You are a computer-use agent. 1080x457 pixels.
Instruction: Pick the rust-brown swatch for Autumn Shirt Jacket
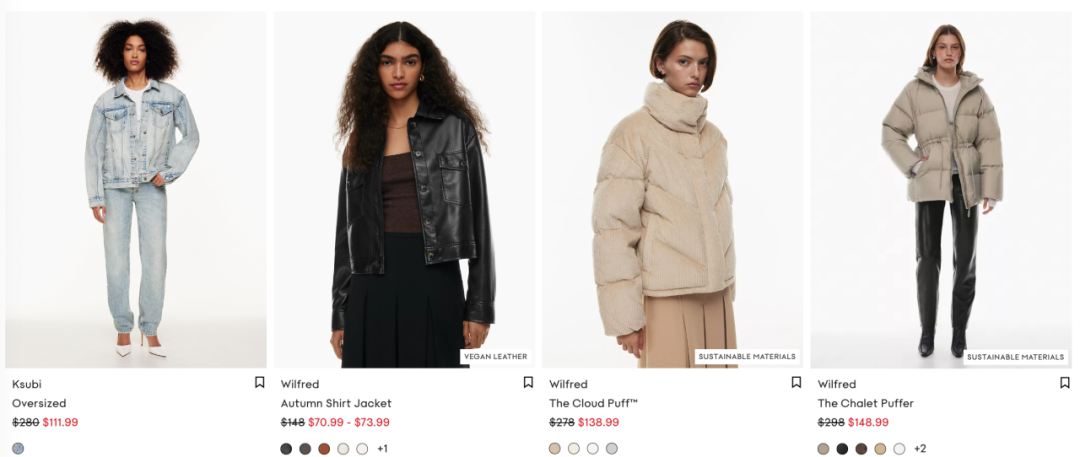pyautogui.click(x=324, y=449)
